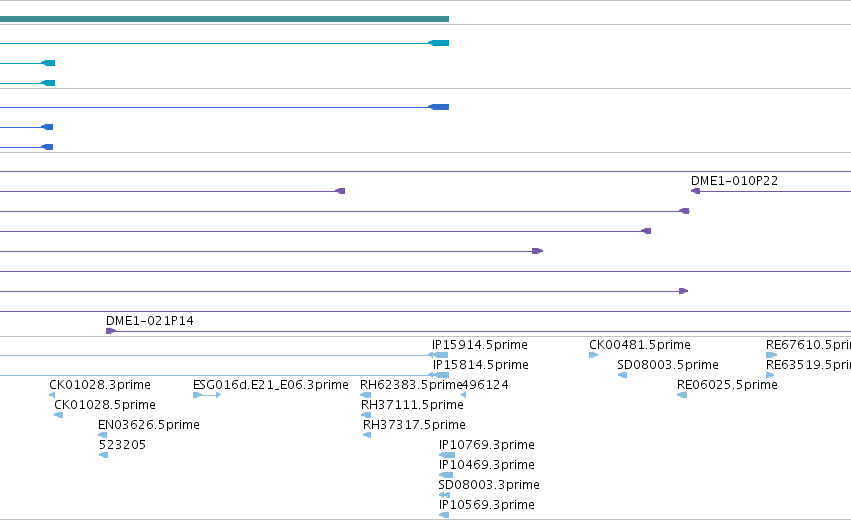Click the RE67610.5prime EST glyph
851x520 pixels.
coord(771,355)
